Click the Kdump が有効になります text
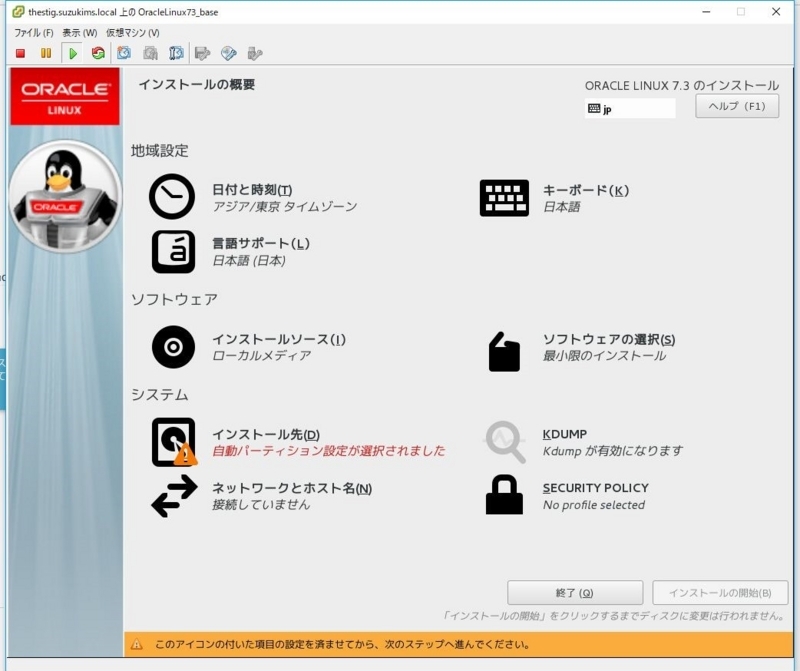This screenshot has width=800, height=671. pos(612,451)
